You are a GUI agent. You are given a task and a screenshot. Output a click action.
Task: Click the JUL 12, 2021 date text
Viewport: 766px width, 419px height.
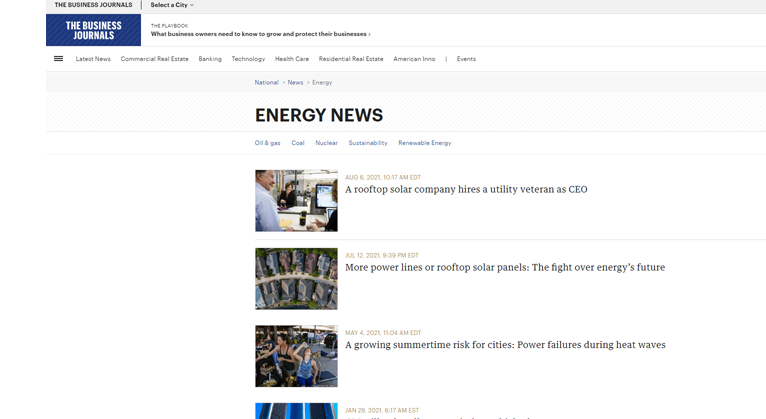[382, 255]
